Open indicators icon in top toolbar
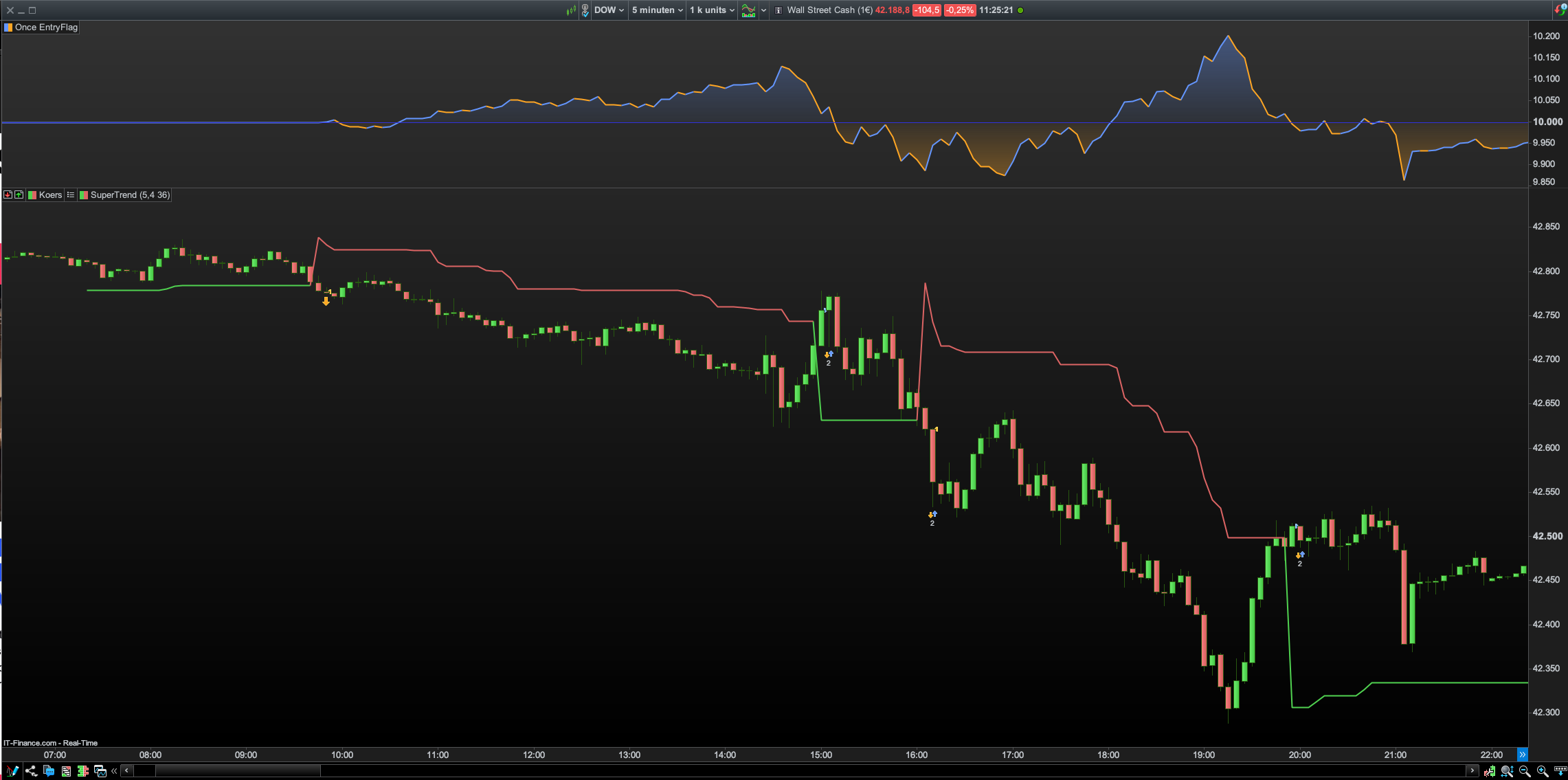Viewport: 1568px width, 780px height. coord(748,10)
